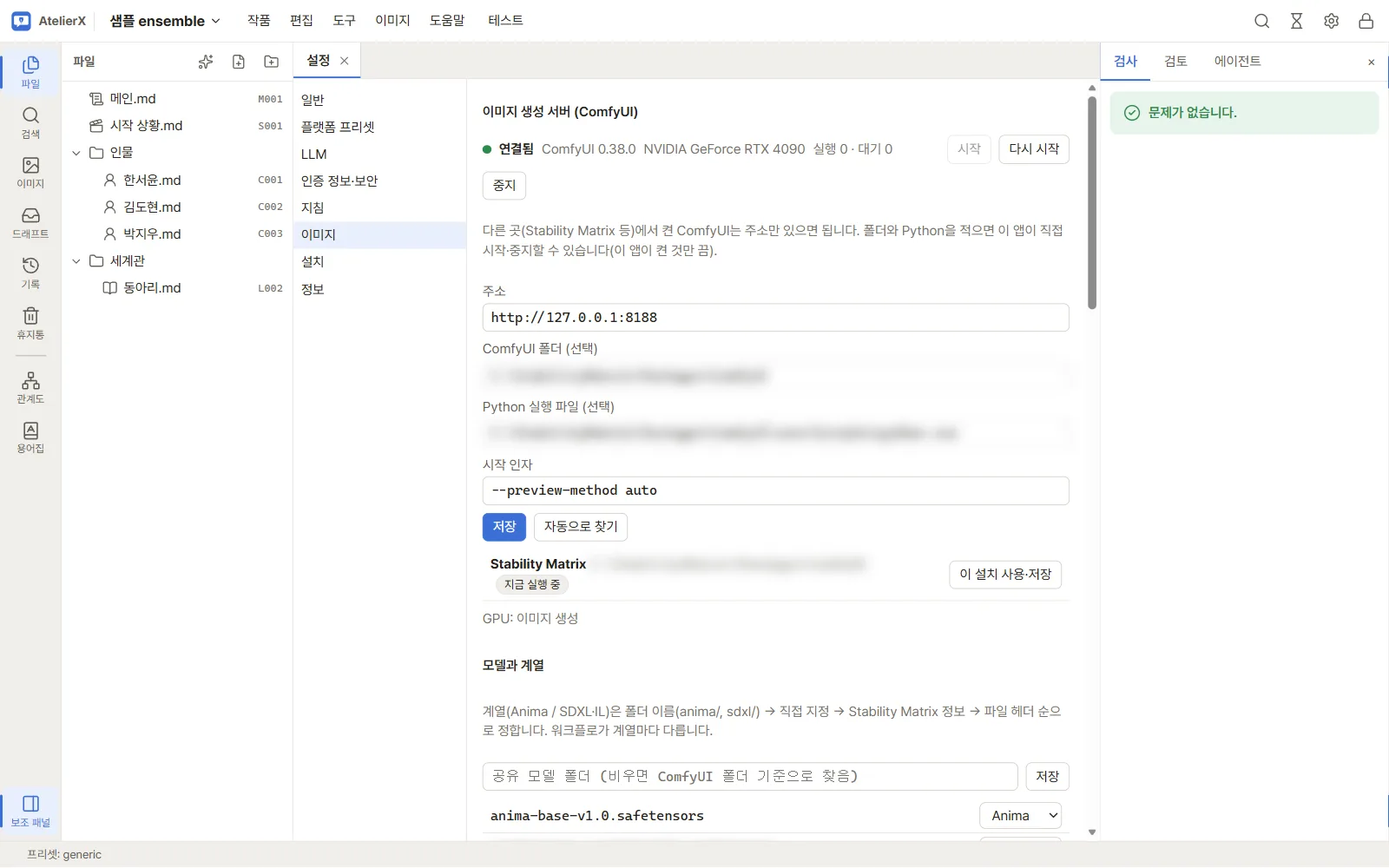Open the 도움말 menu
This screenshot has height=868, width=1389.
tap(447, 21)
